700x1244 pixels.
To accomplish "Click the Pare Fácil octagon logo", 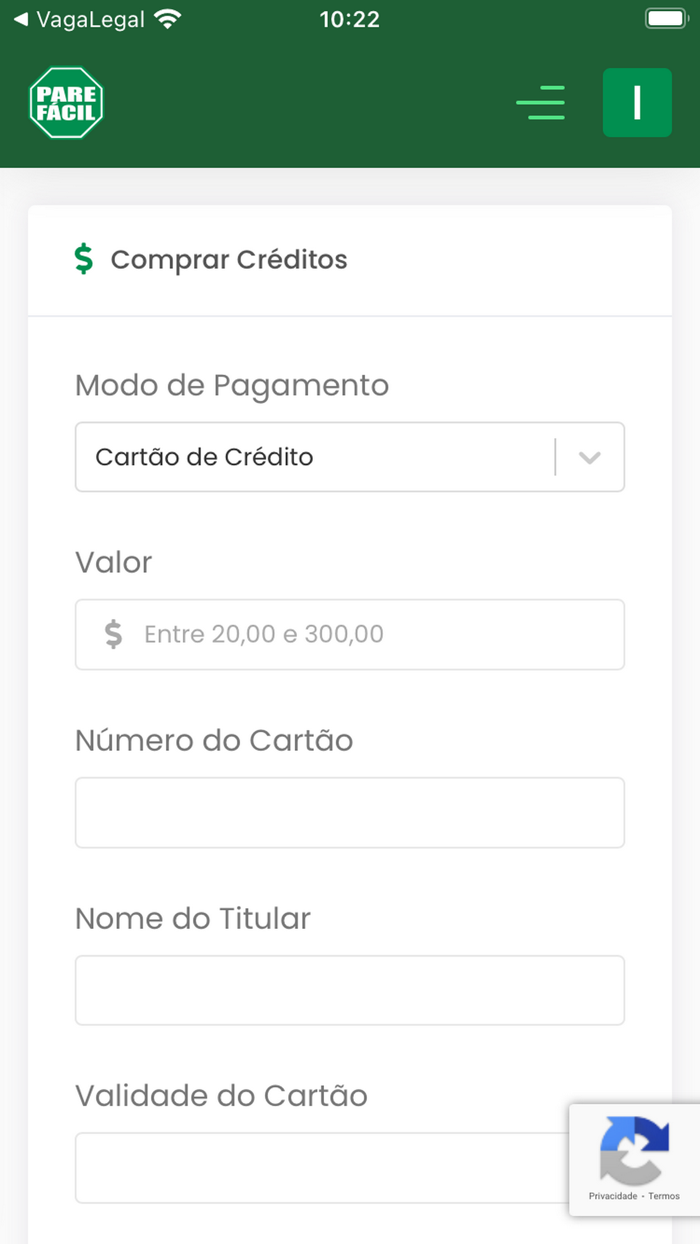I will pos(66,102).
